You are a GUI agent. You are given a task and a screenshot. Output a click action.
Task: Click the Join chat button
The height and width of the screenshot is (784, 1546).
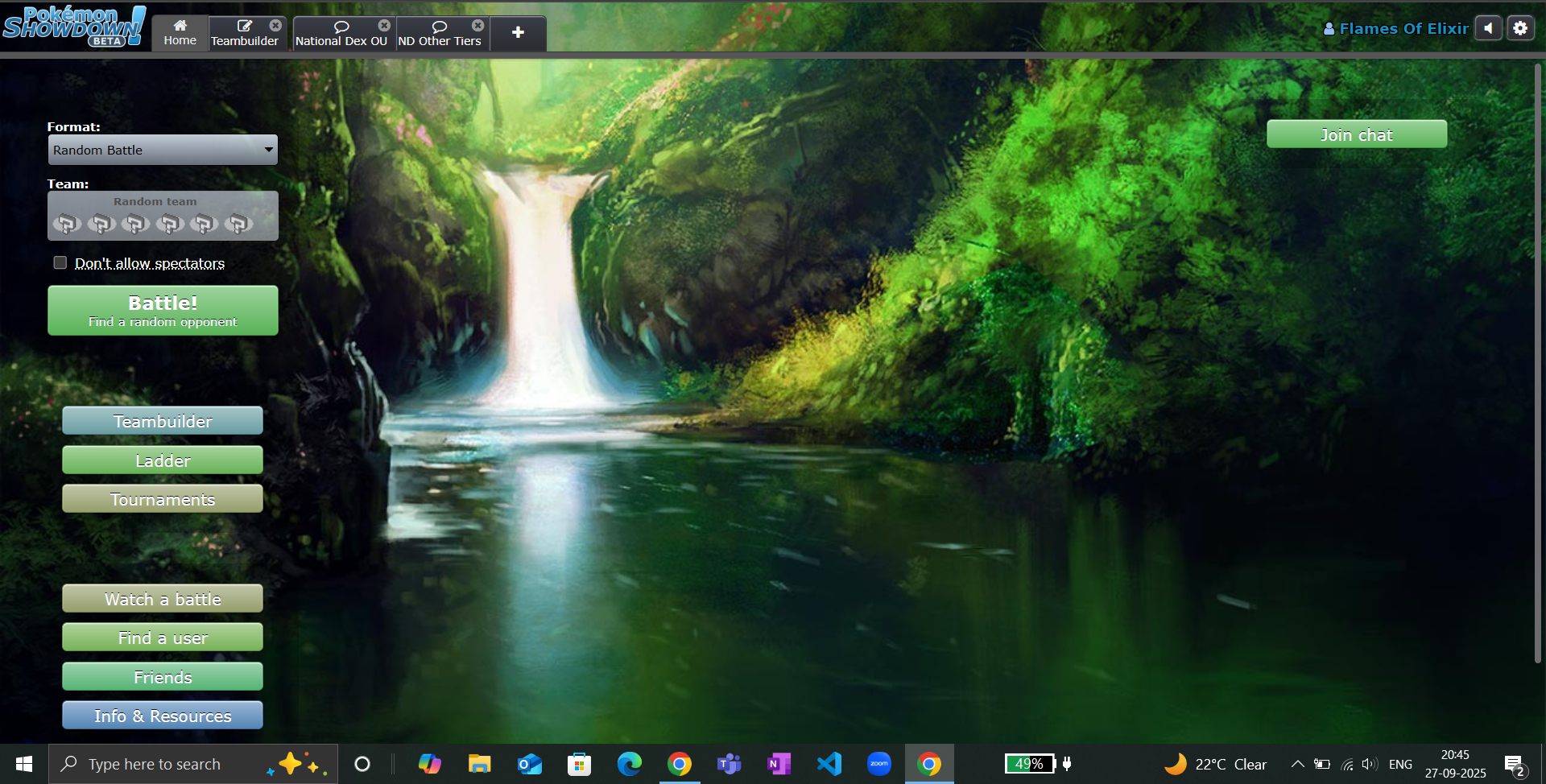coord(1356,134)
